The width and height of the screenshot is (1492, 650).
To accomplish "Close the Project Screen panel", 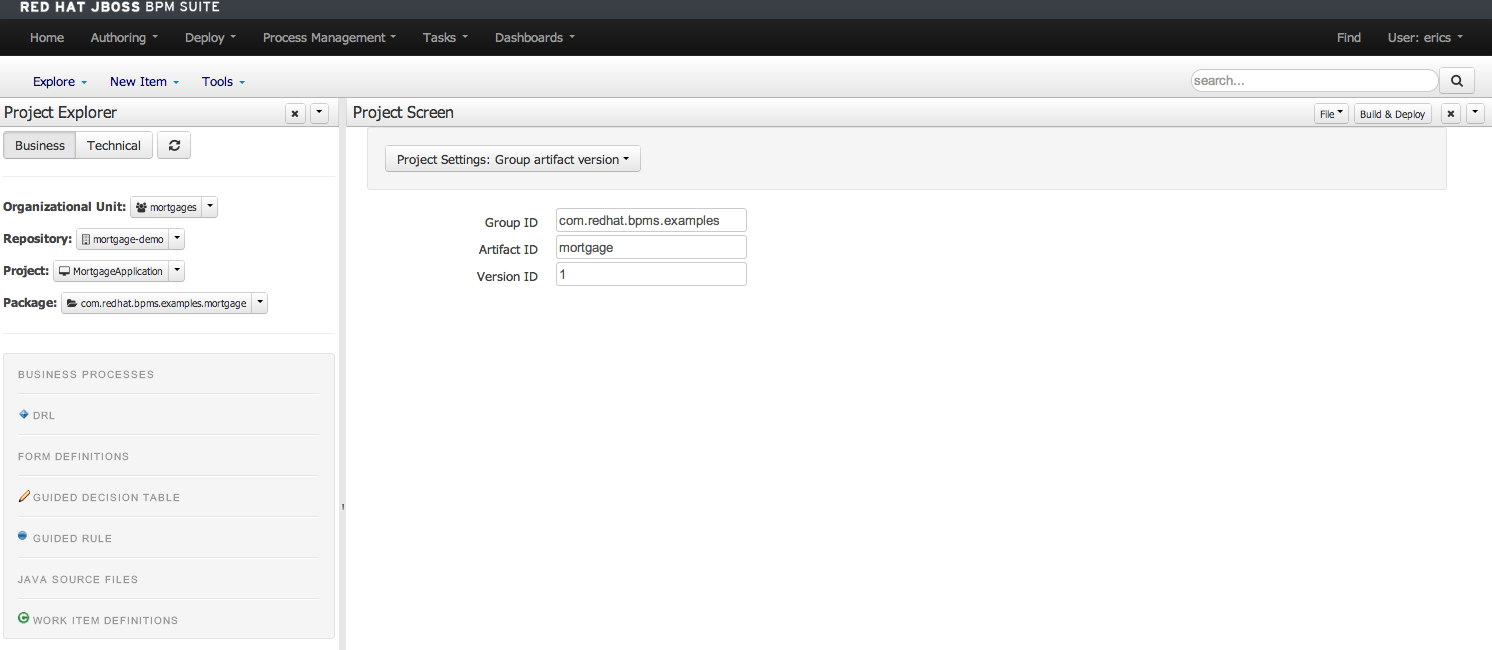I will (1451, 114).
